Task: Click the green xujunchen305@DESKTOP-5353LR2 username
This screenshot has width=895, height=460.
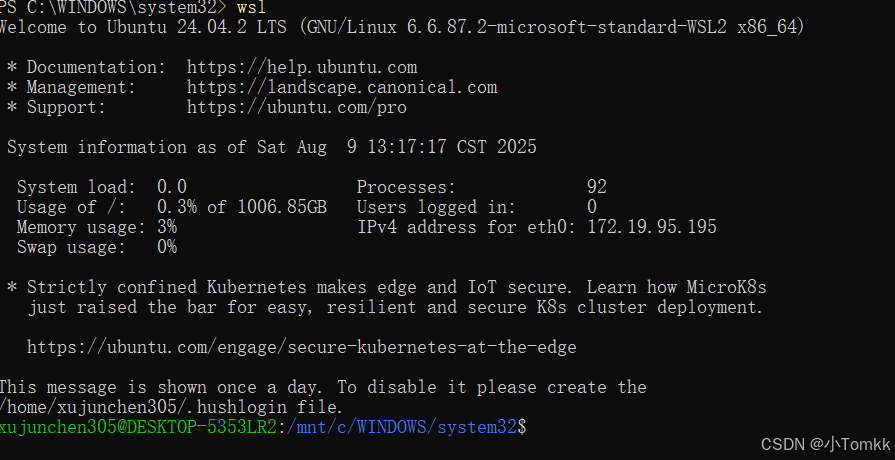Action: tap(143, 427)
